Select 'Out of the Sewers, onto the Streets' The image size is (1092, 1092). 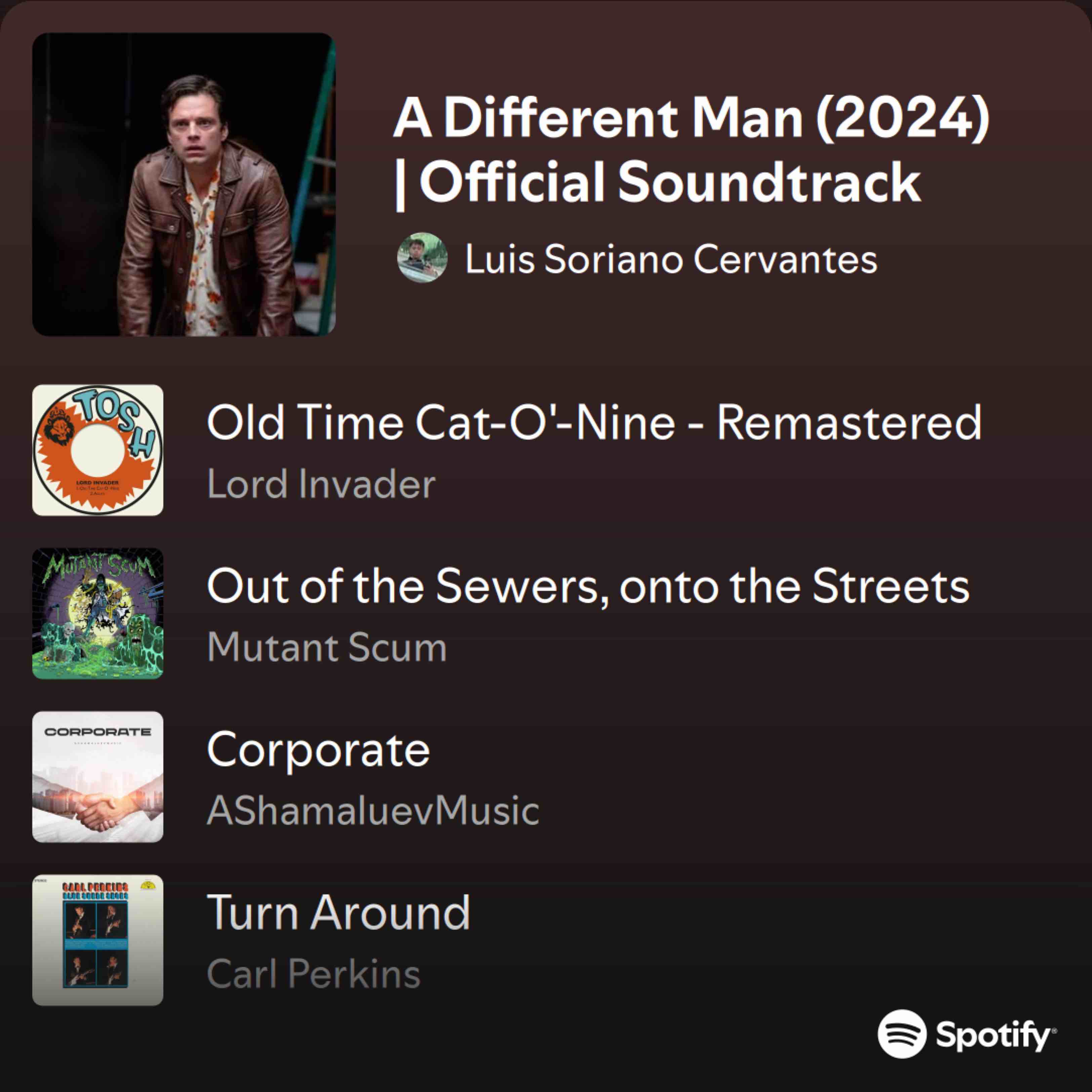[588, 585]
